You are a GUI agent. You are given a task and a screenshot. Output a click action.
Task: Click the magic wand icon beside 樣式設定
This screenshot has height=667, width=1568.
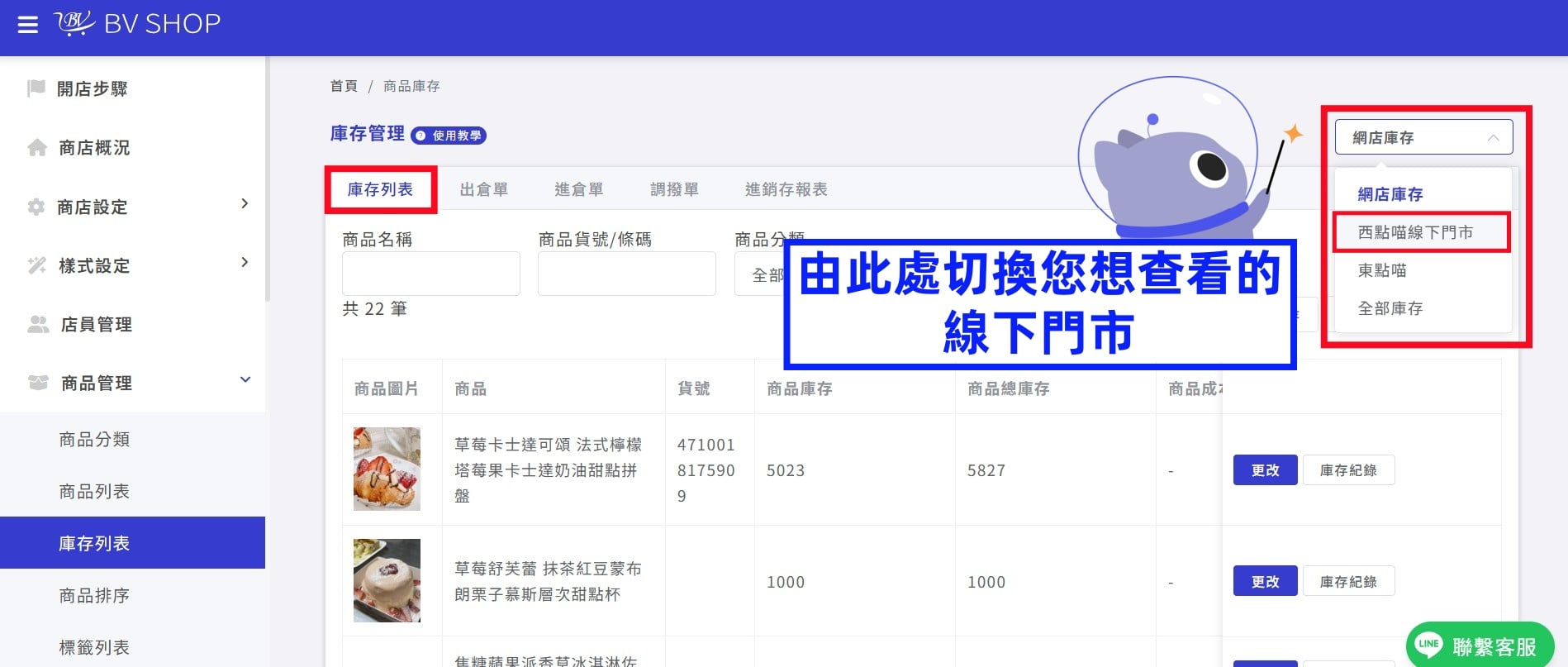(37, 265)
